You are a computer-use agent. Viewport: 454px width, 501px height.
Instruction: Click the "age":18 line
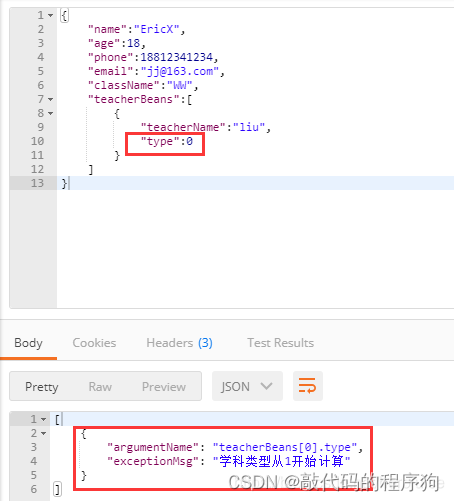tap(117, 43)
